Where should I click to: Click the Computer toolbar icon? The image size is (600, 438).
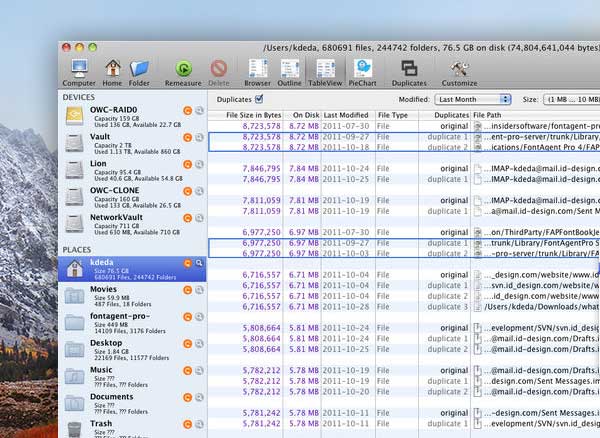pyautogui.click(x=79, y=73)
